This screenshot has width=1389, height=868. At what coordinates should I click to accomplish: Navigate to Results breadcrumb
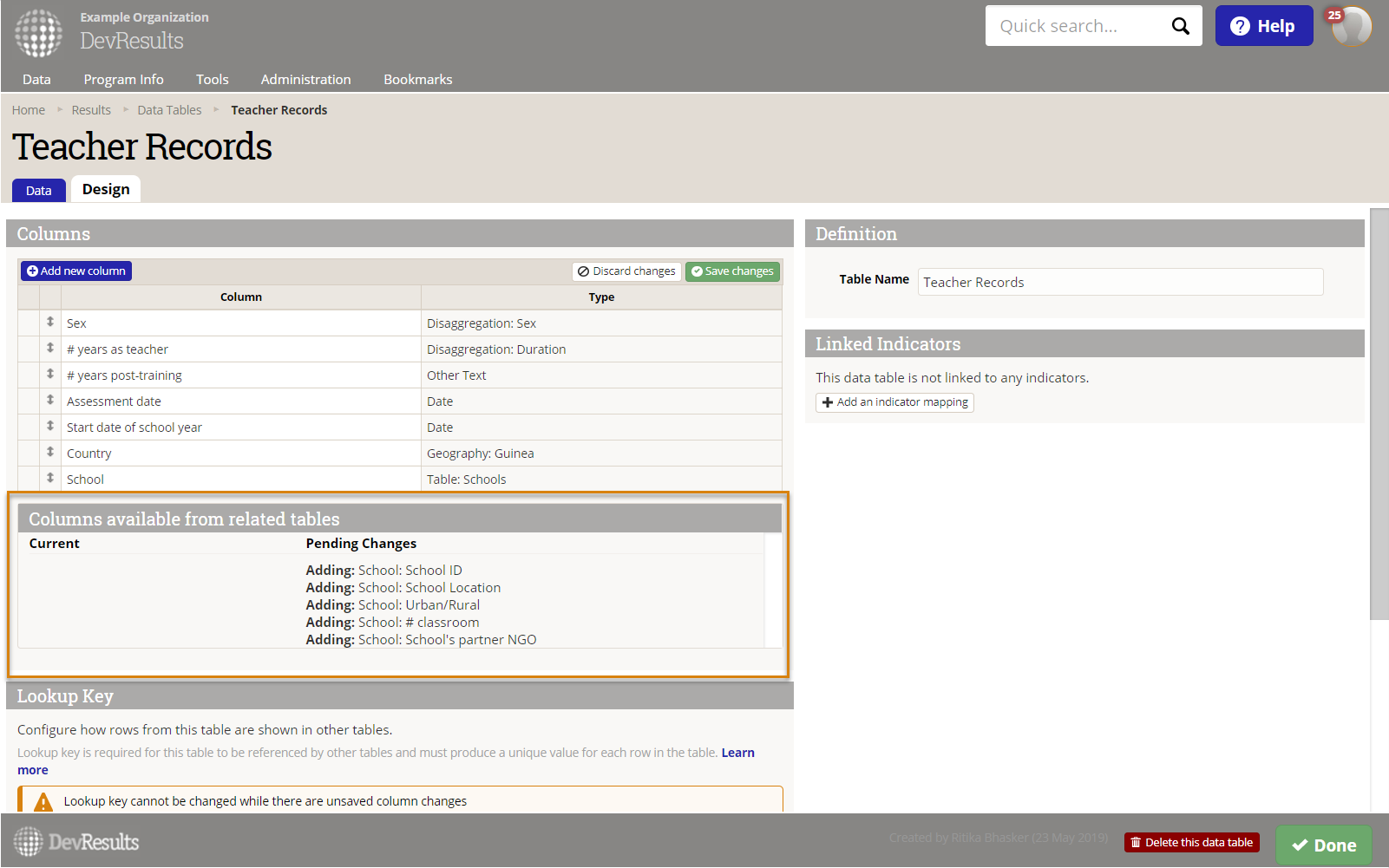click(x=91, y=110)
